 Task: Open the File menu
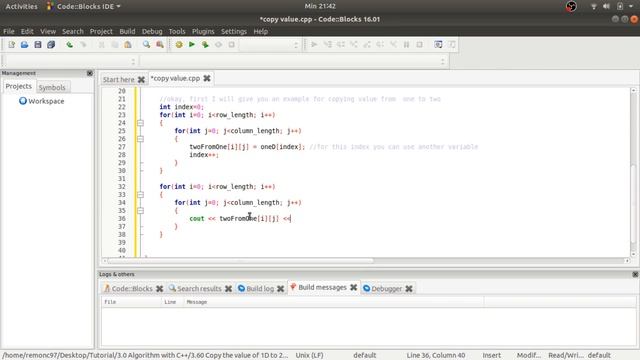[x=9, y=31]
